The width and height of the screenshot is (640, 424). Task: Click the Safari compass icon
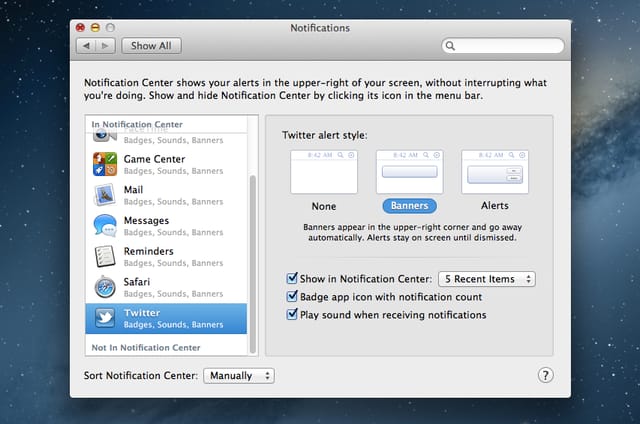point(105,287)
